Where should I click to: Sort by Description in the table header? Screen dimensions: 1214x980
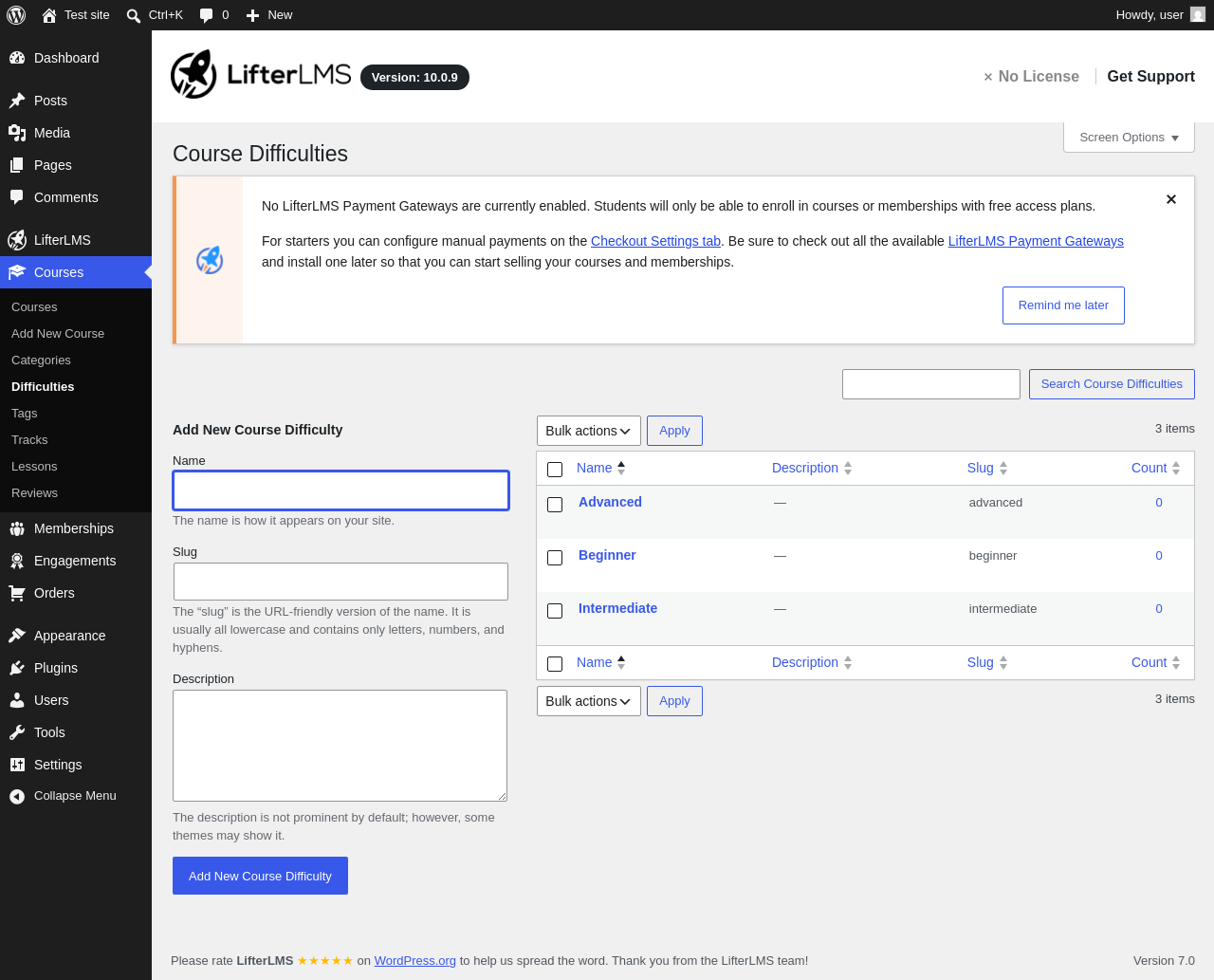click(x=812, y=468)
